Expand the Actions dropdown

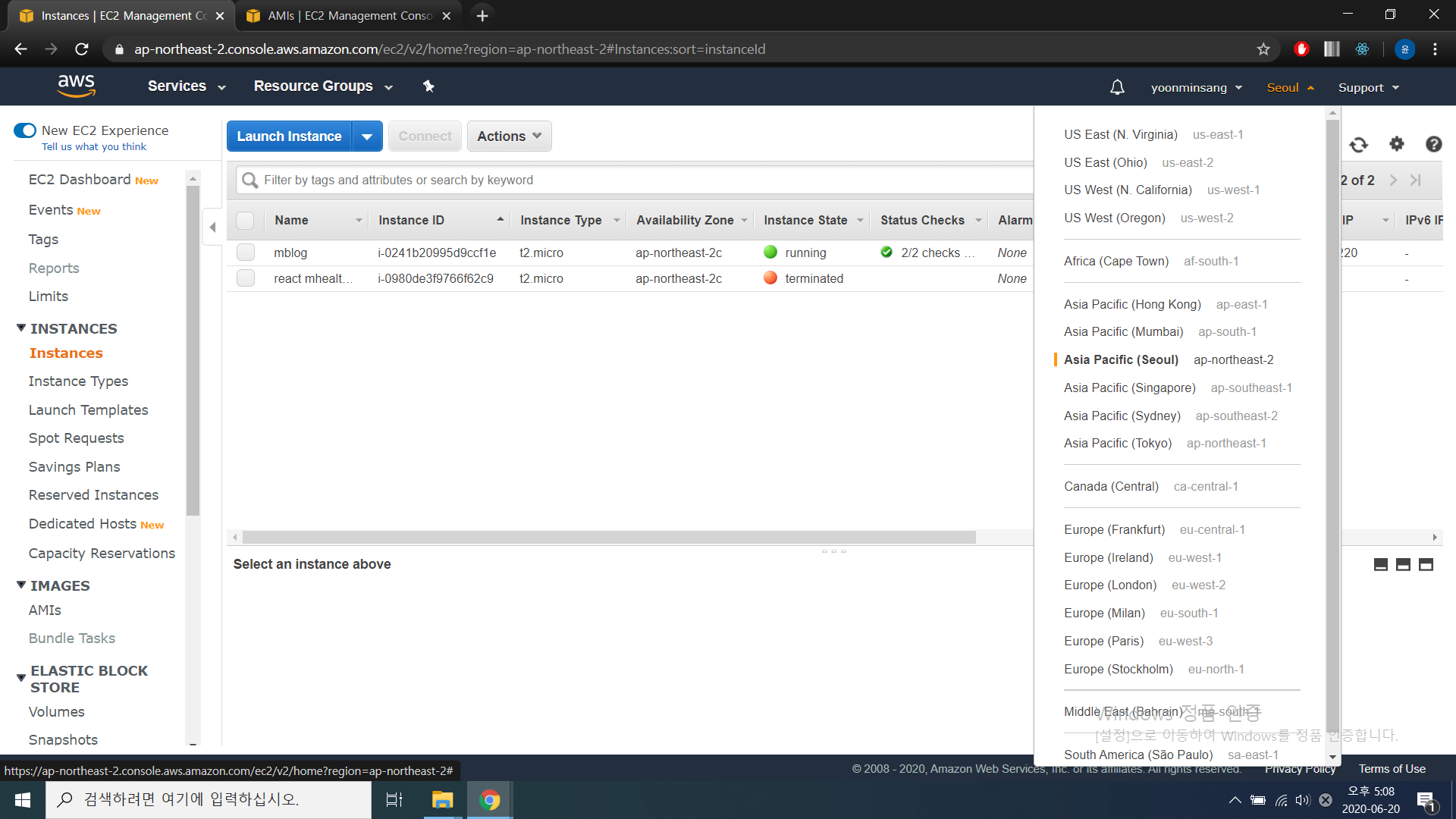509,136
